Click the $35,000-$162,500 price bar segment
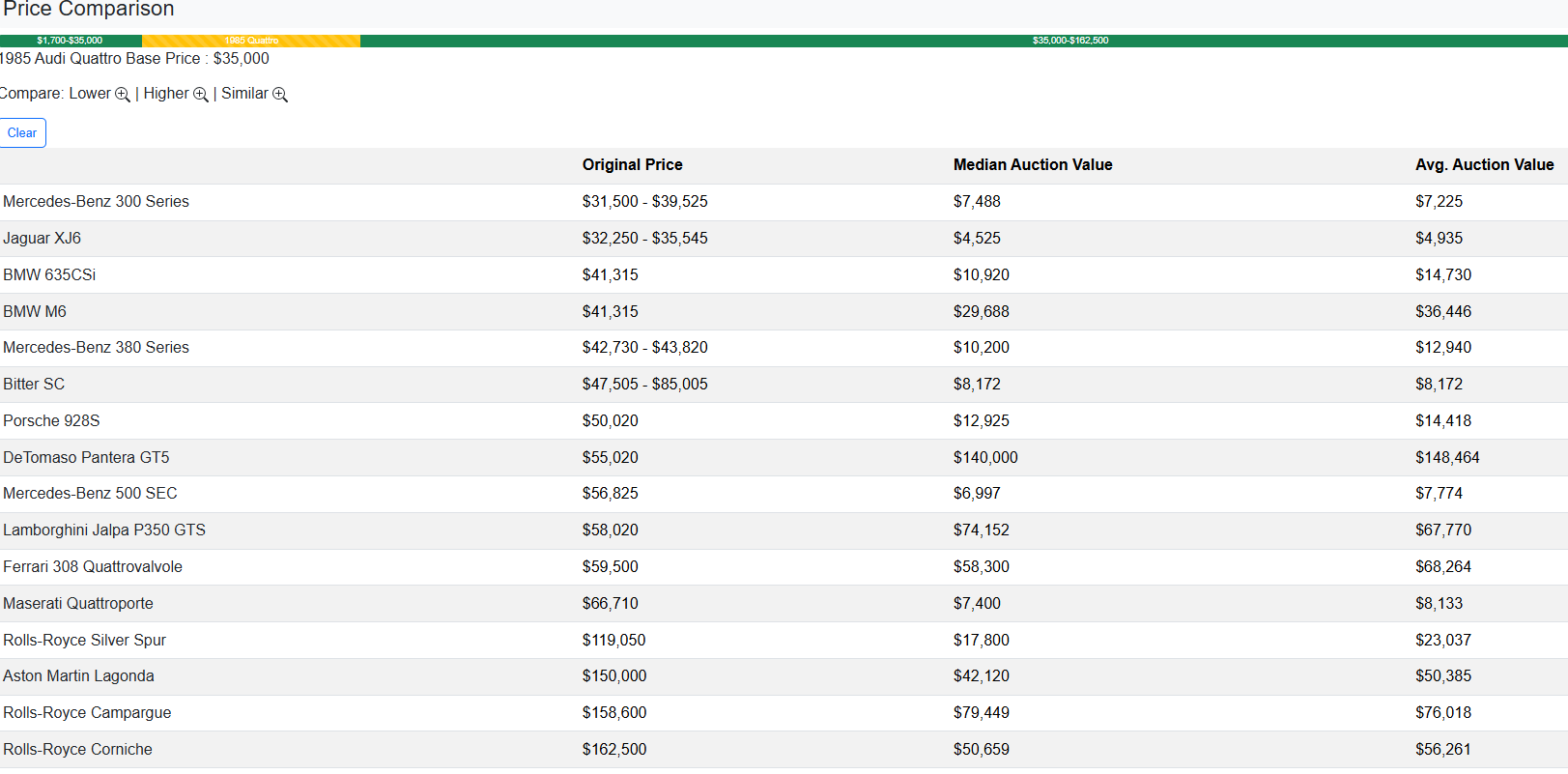This screenshot has width=1568, height=774. 964,41
